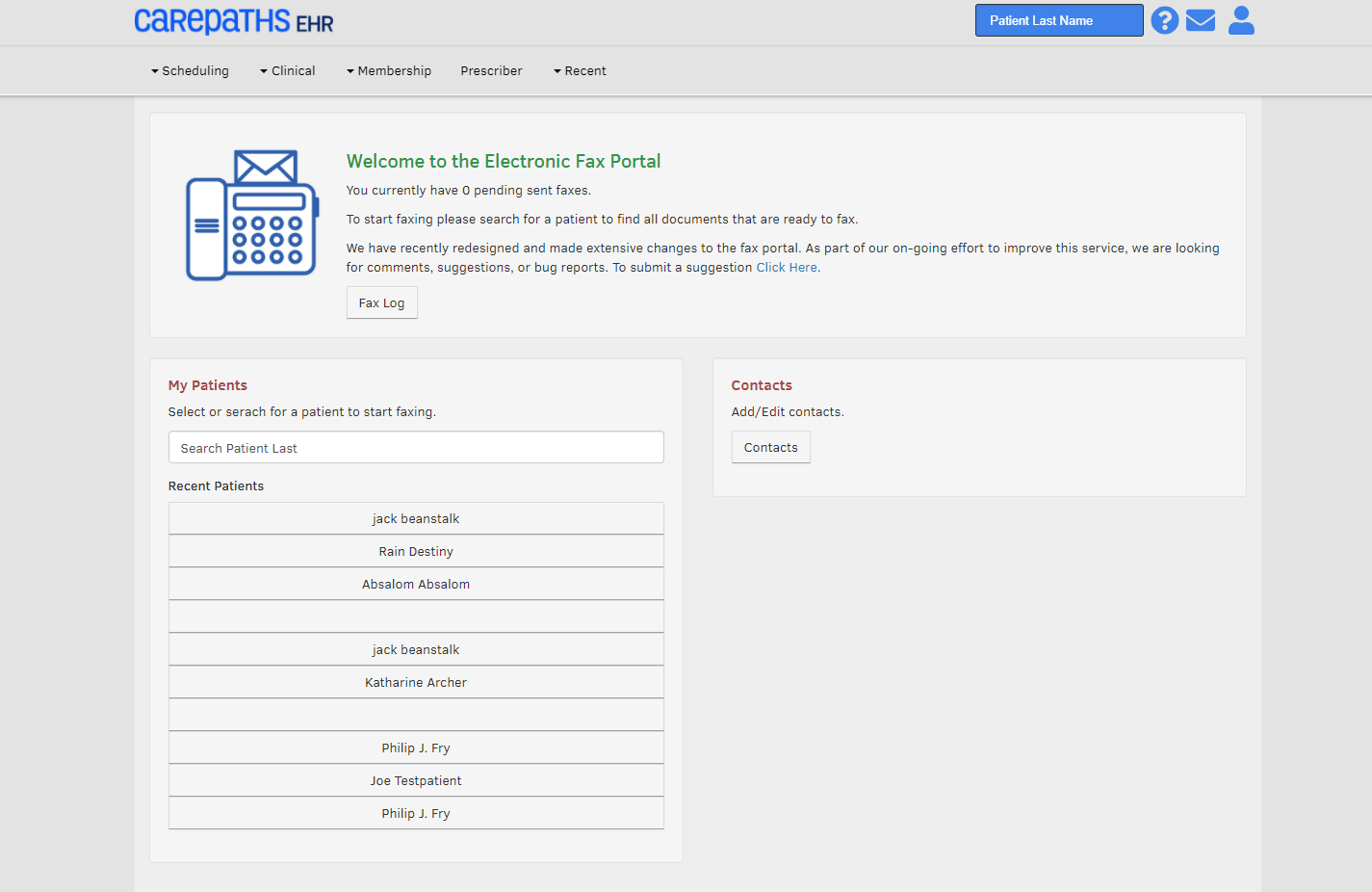The width and height of the screenshot is (1372, 892).
Task: Click the CarePaths EHR logo
Action: click(x=234, y=21)
